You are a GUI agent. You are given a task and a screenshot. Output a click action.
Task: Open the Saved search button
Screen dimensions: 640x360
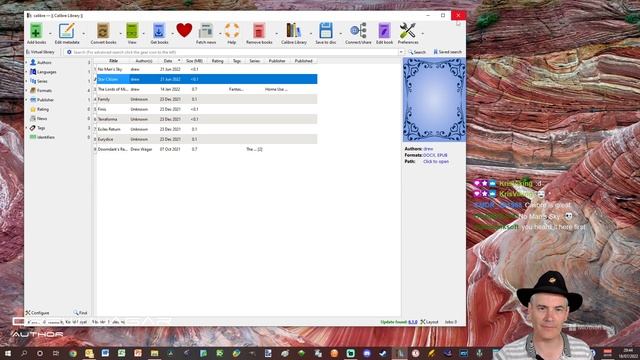tap(447, 52)
